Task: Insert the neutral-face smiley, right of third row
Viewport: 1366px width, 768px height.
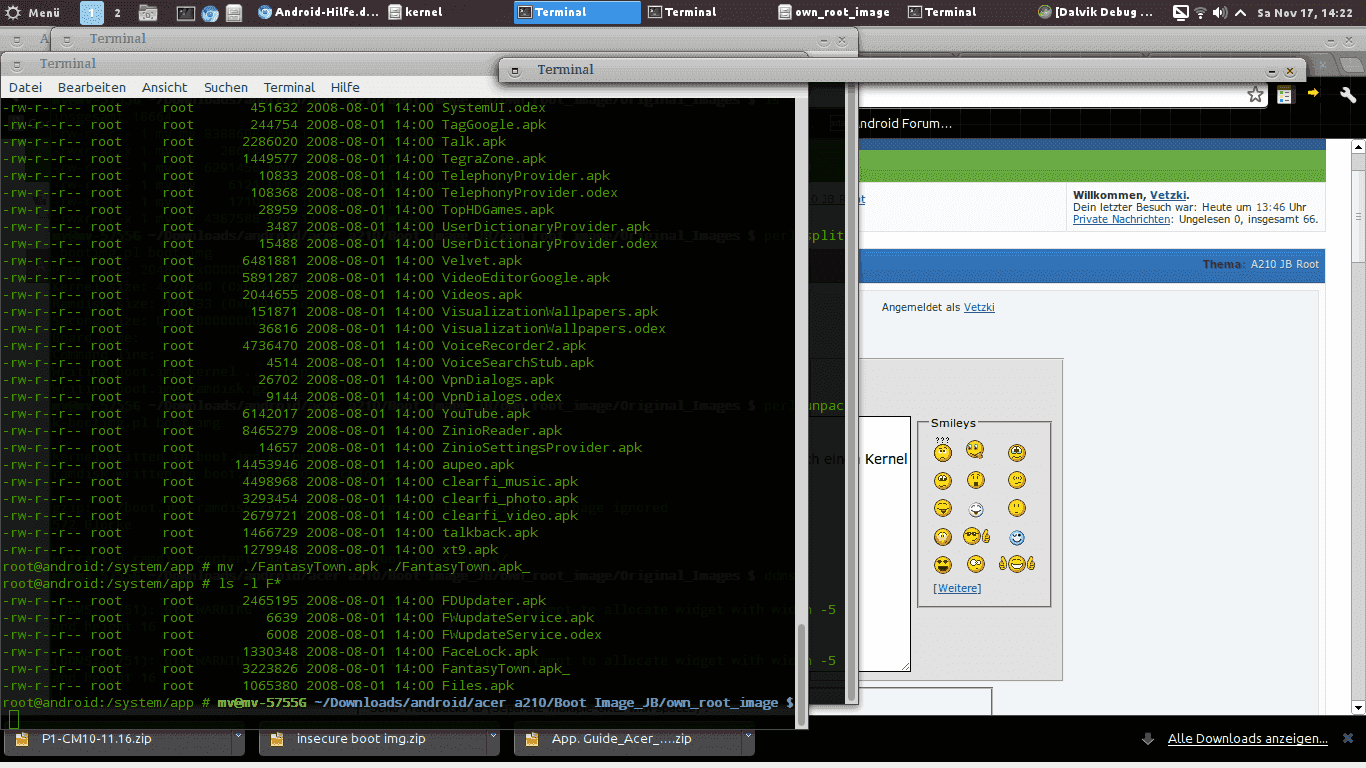Action: [1017, 508]
